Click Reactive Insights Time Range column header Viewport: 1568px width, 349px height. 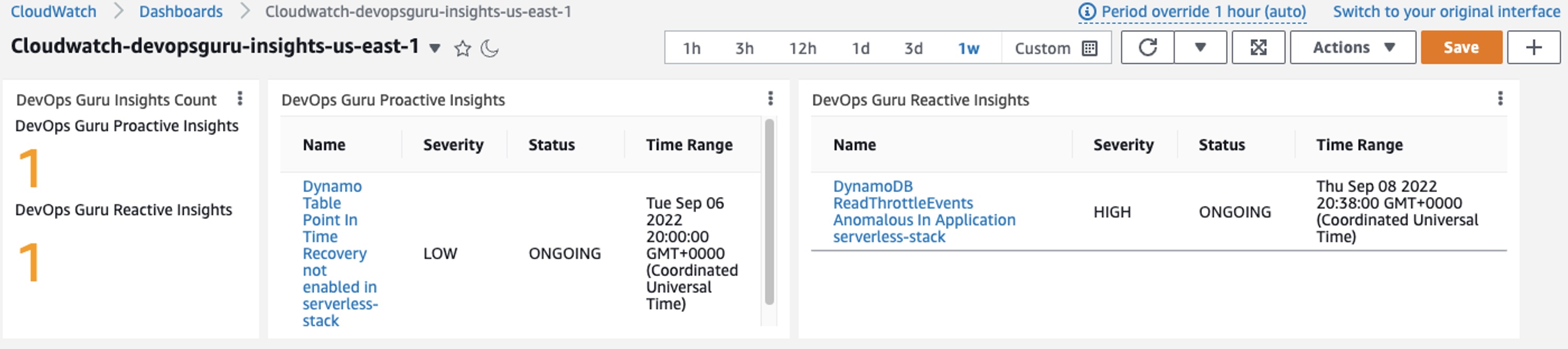(x=1359, y=145)
